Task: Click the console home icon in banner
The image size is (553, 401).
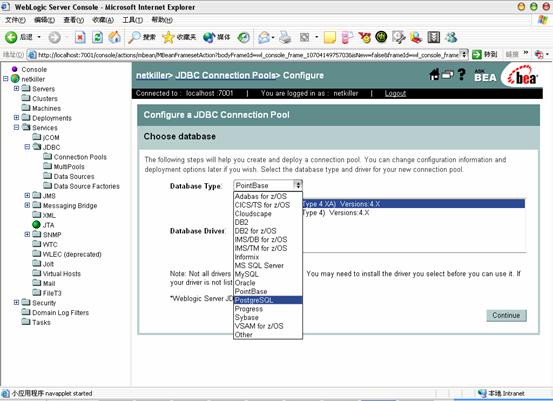Action: pyautogui.click(x=434, y=74)
